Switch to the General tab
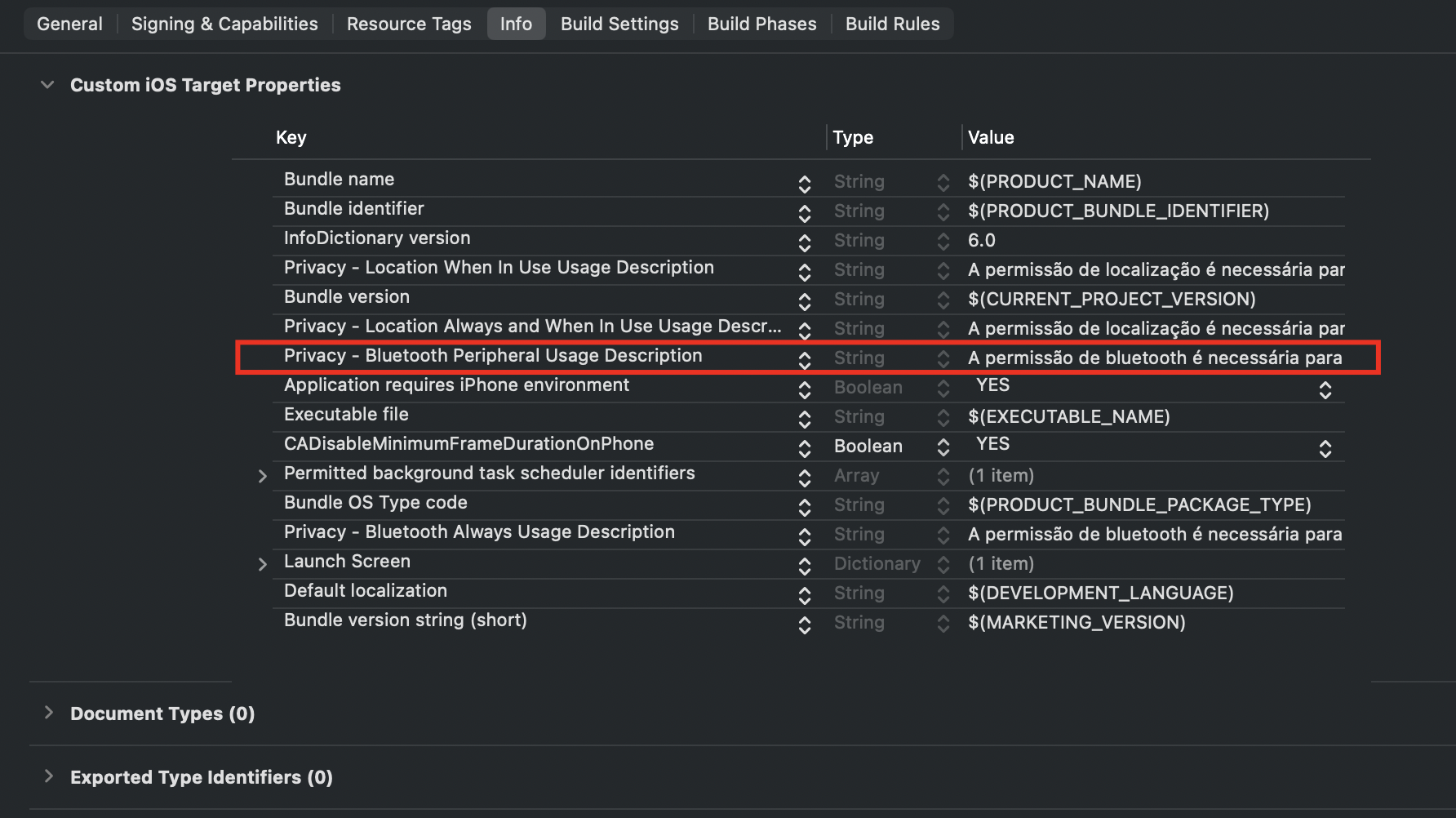The image size is (1456, 818). tap(69, 24)
